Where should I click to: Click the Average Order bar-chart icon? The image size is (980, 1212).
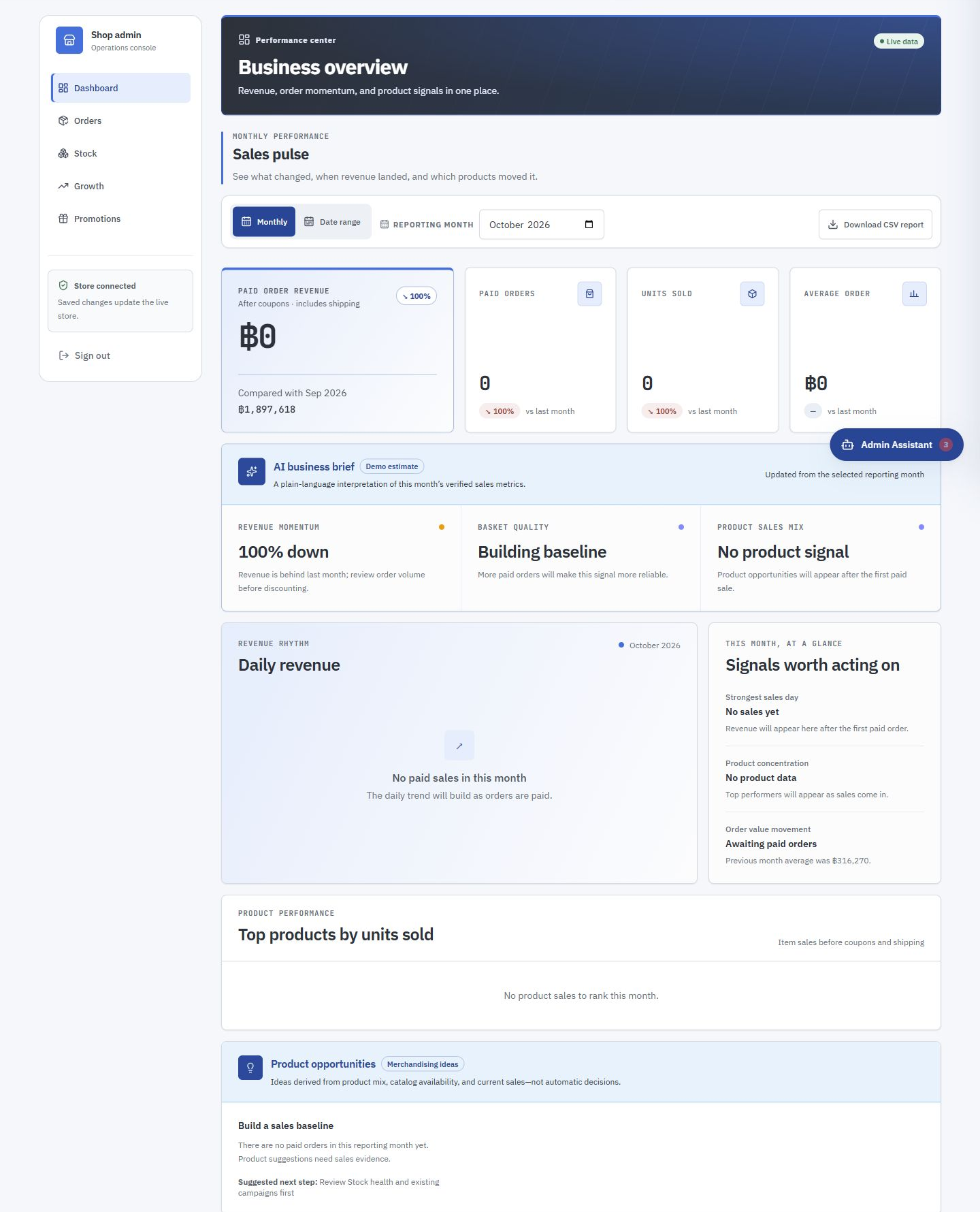point(914,293)
